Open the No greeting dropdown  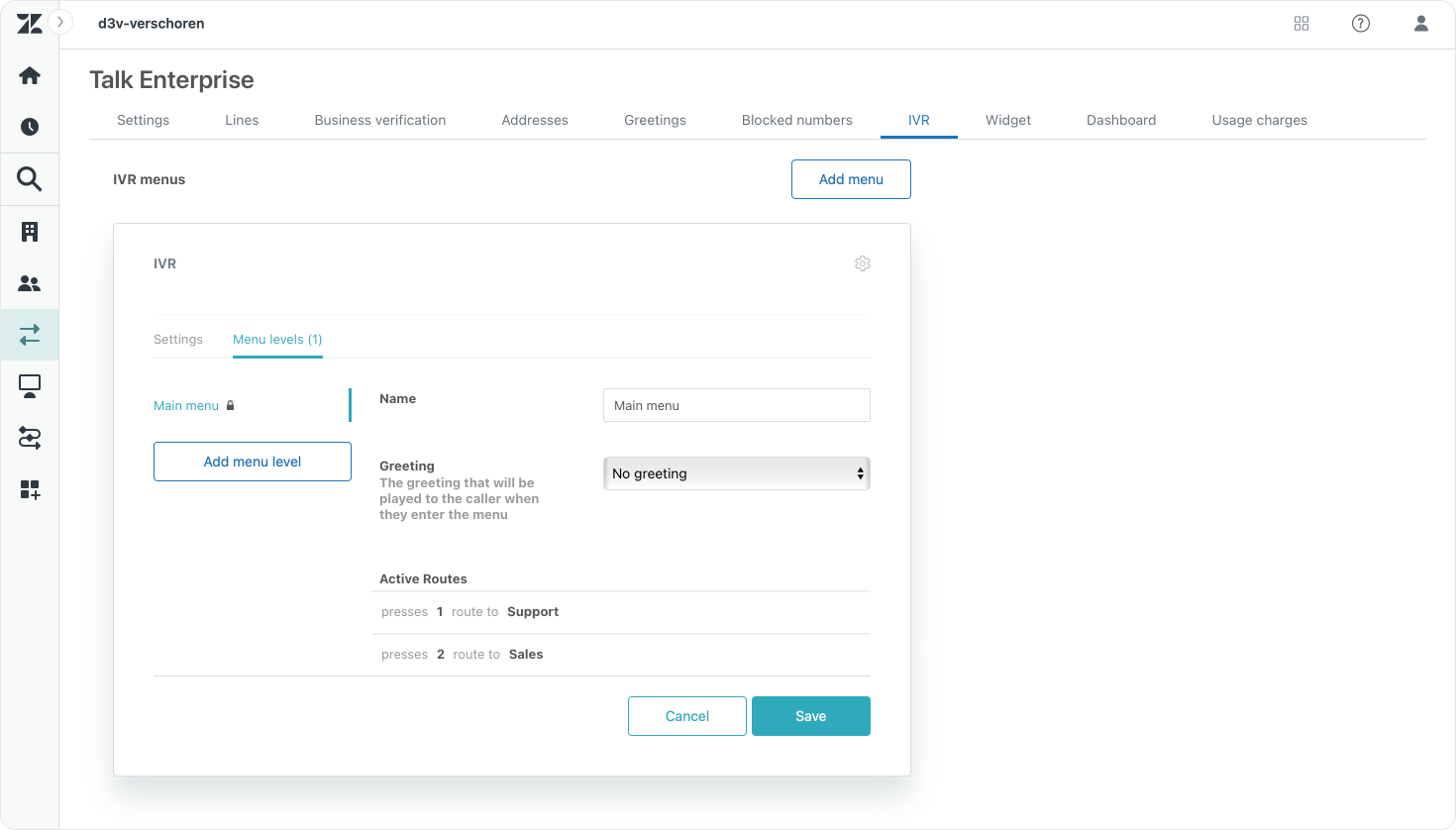point(737,473)
